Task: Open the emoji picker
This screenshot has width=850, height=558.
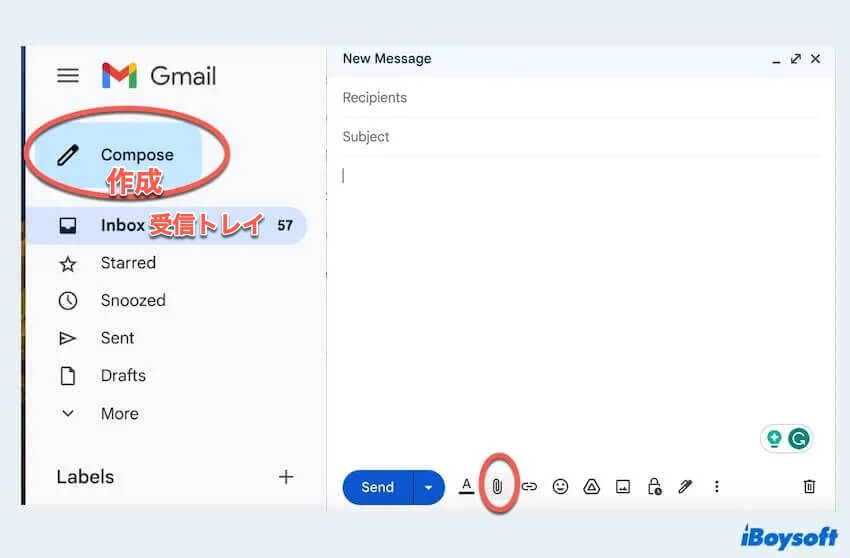Action: tap(560, 487)
